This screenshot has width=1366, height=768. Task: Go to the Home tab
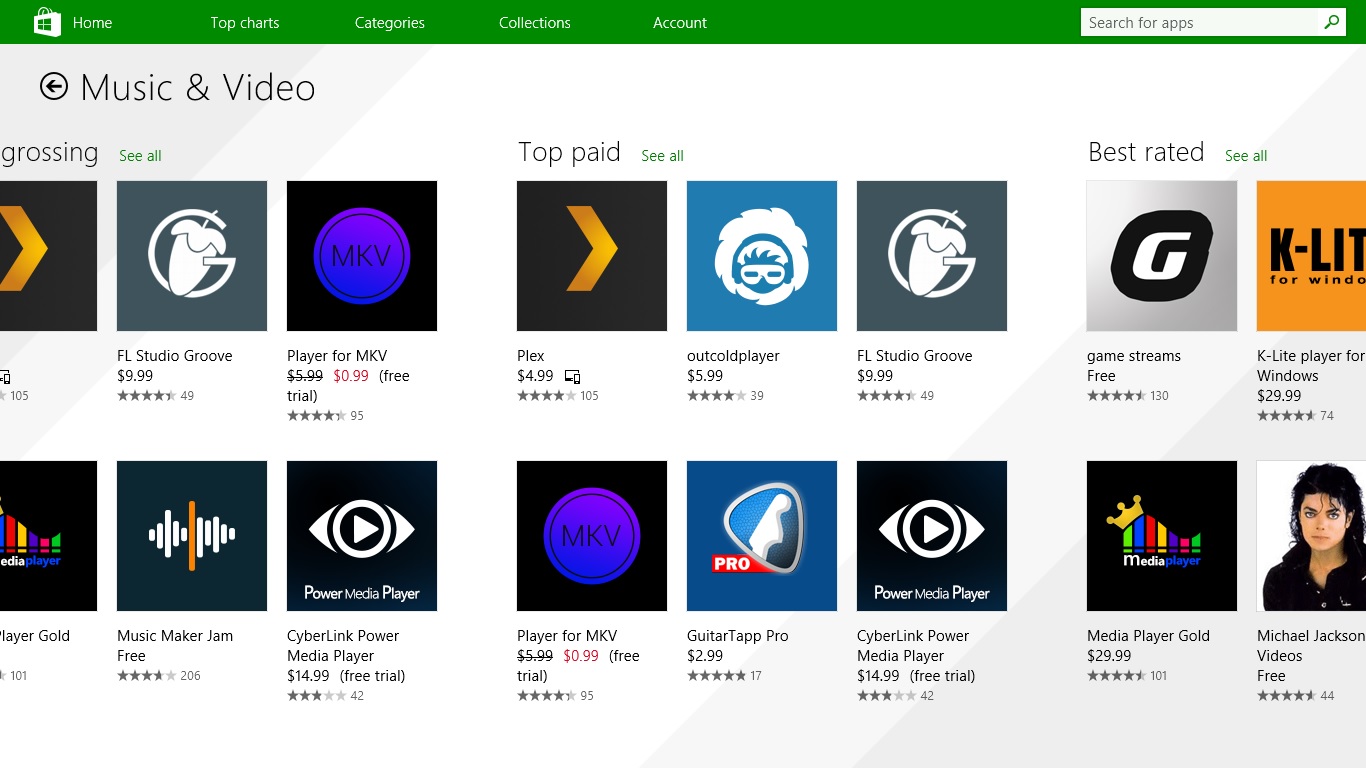[92, 22]
